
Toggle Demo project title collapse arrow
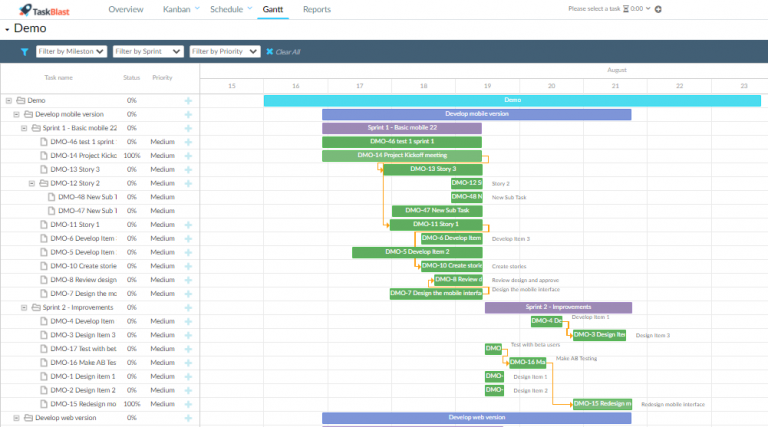click(7, 30)
